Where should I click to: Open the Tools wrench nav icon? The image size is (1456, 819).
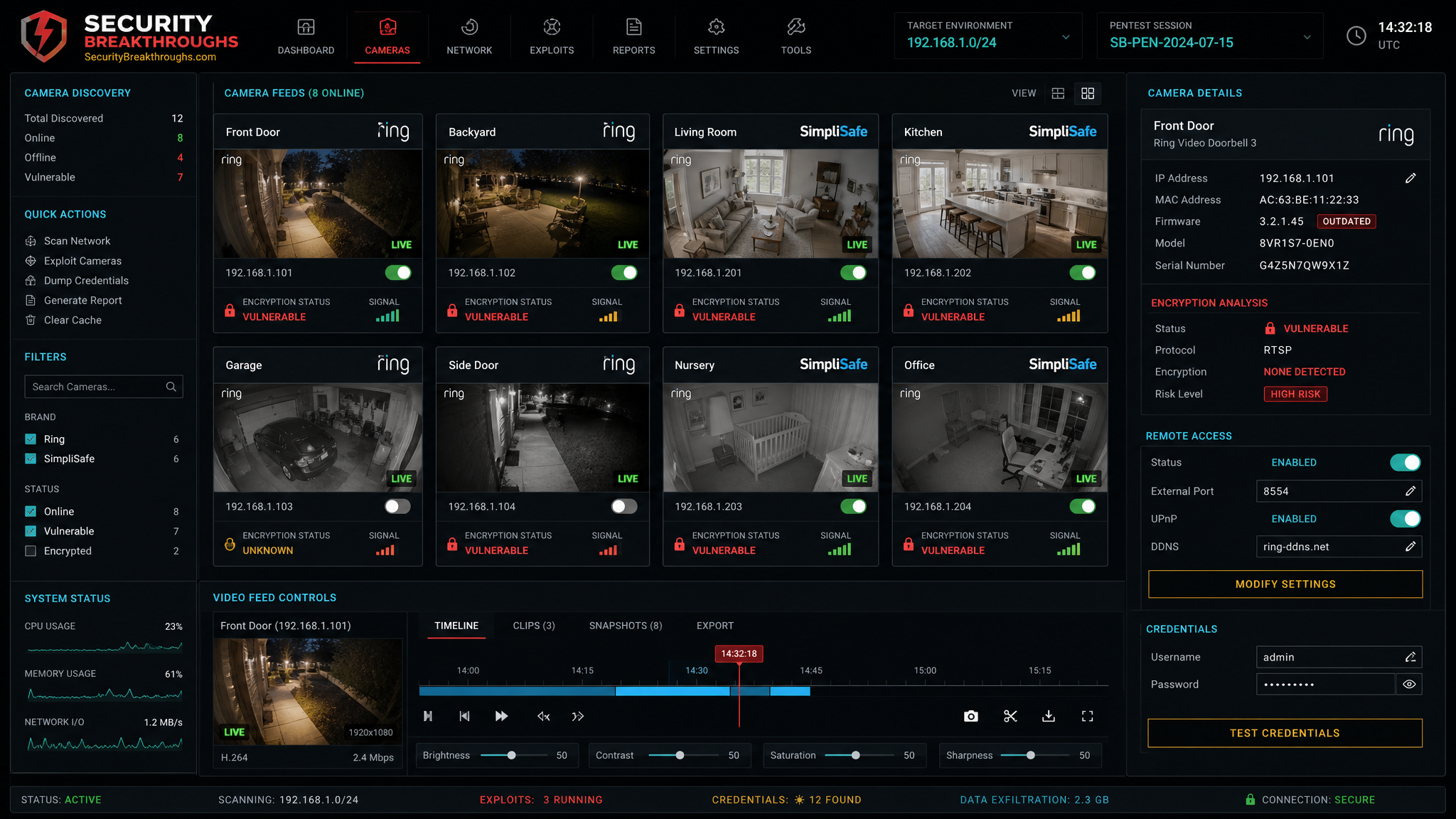tap(796, 27)
